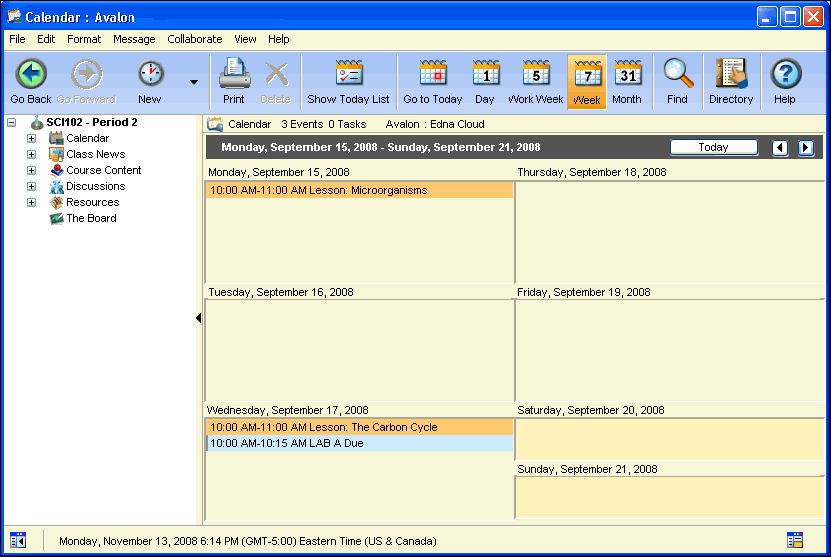831x557 pixels.
Task: Expand the Course Content tree node
Action: point(31,170)
